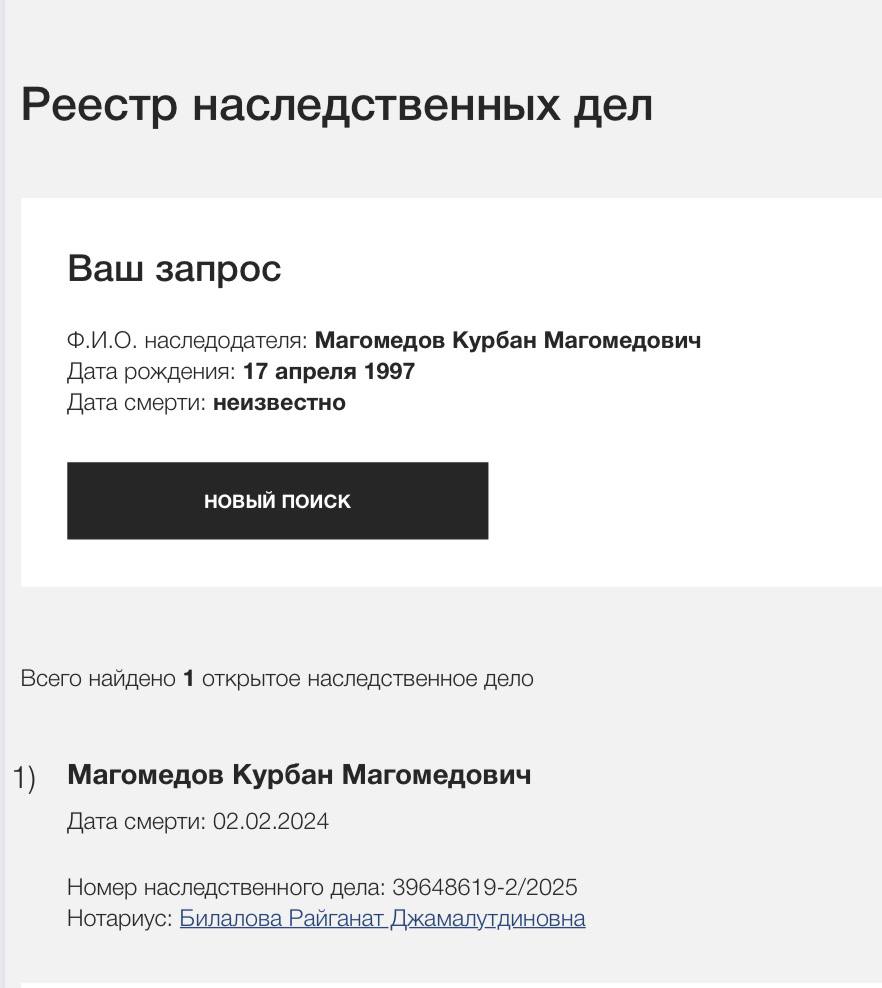Click the result number 1) marker
The width and height of the screenshot is (882, 988).
(x=24, y=778)
